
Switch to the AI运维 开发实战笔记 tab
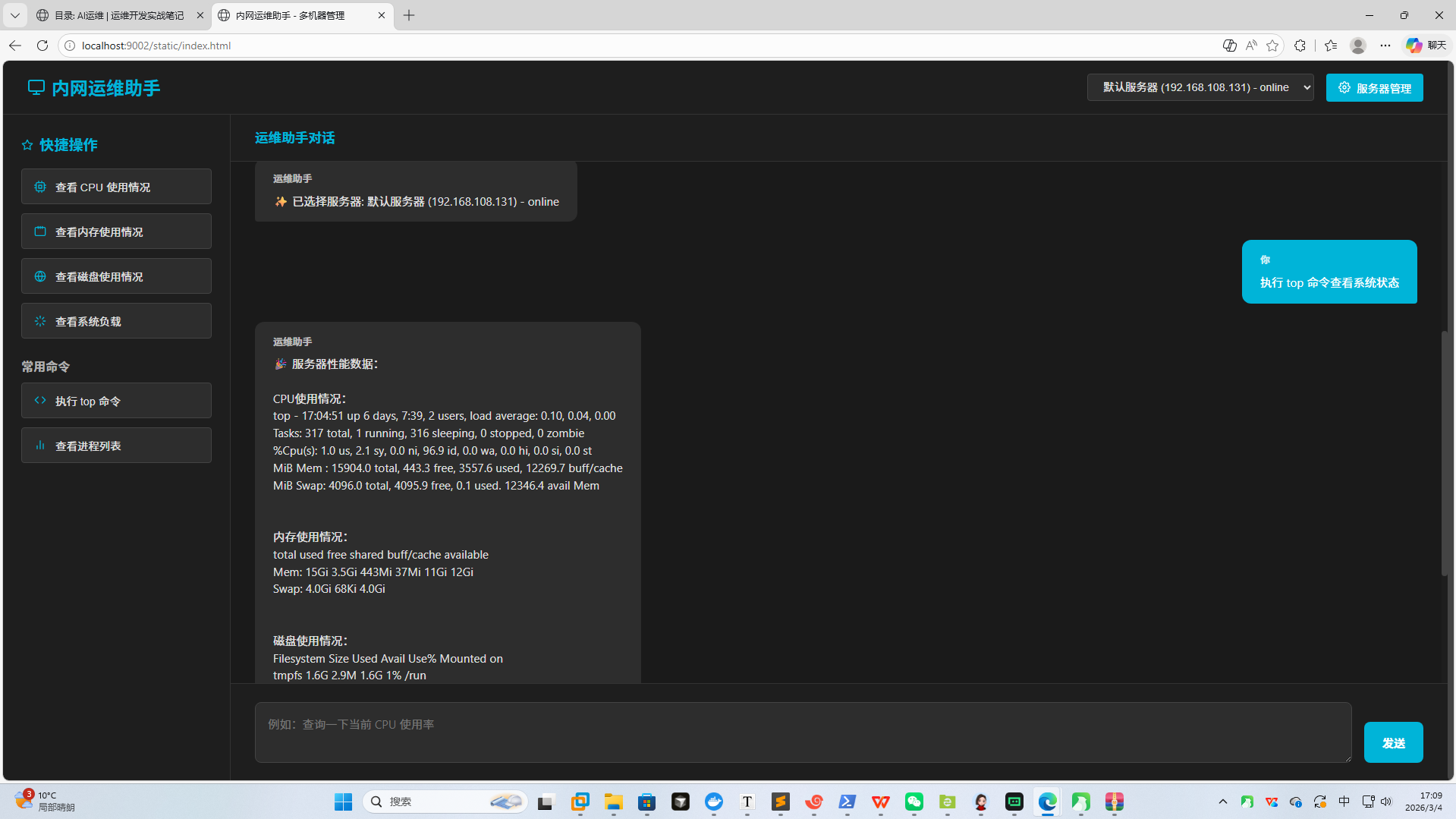(119, 15)
